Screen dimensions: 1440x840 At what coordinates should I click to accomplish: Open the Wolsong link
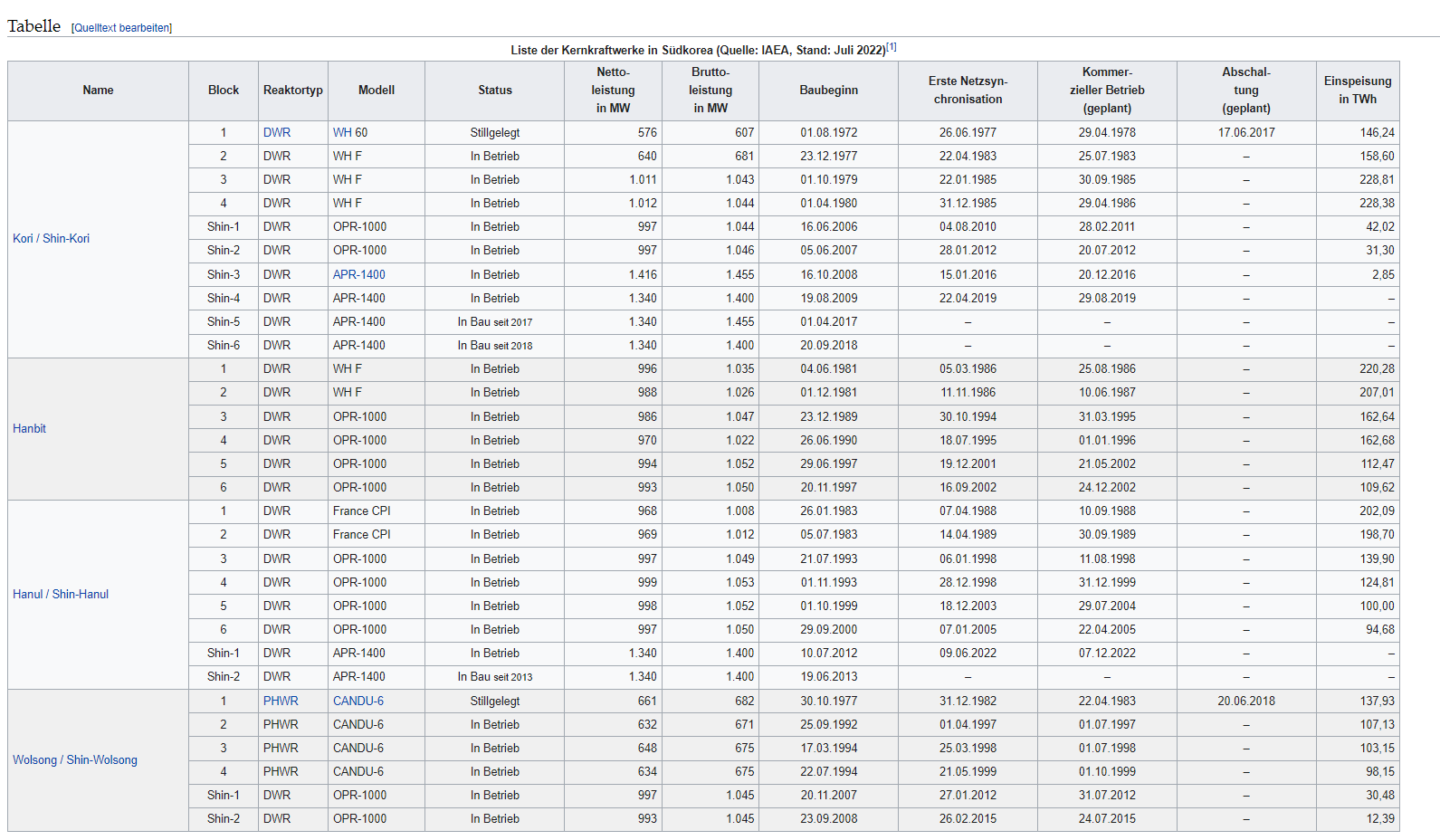[34, 760]
